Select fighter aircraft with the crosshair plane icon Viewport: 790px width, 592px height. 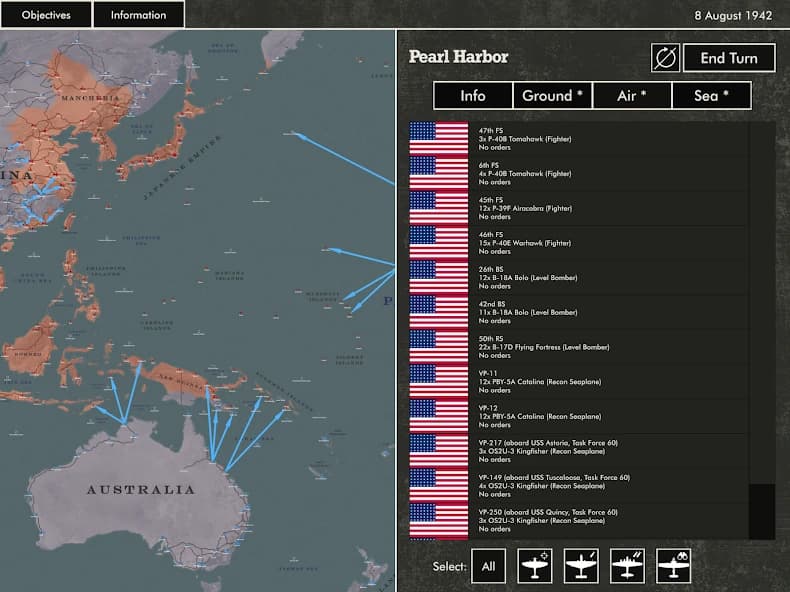(x=535, y=566)
